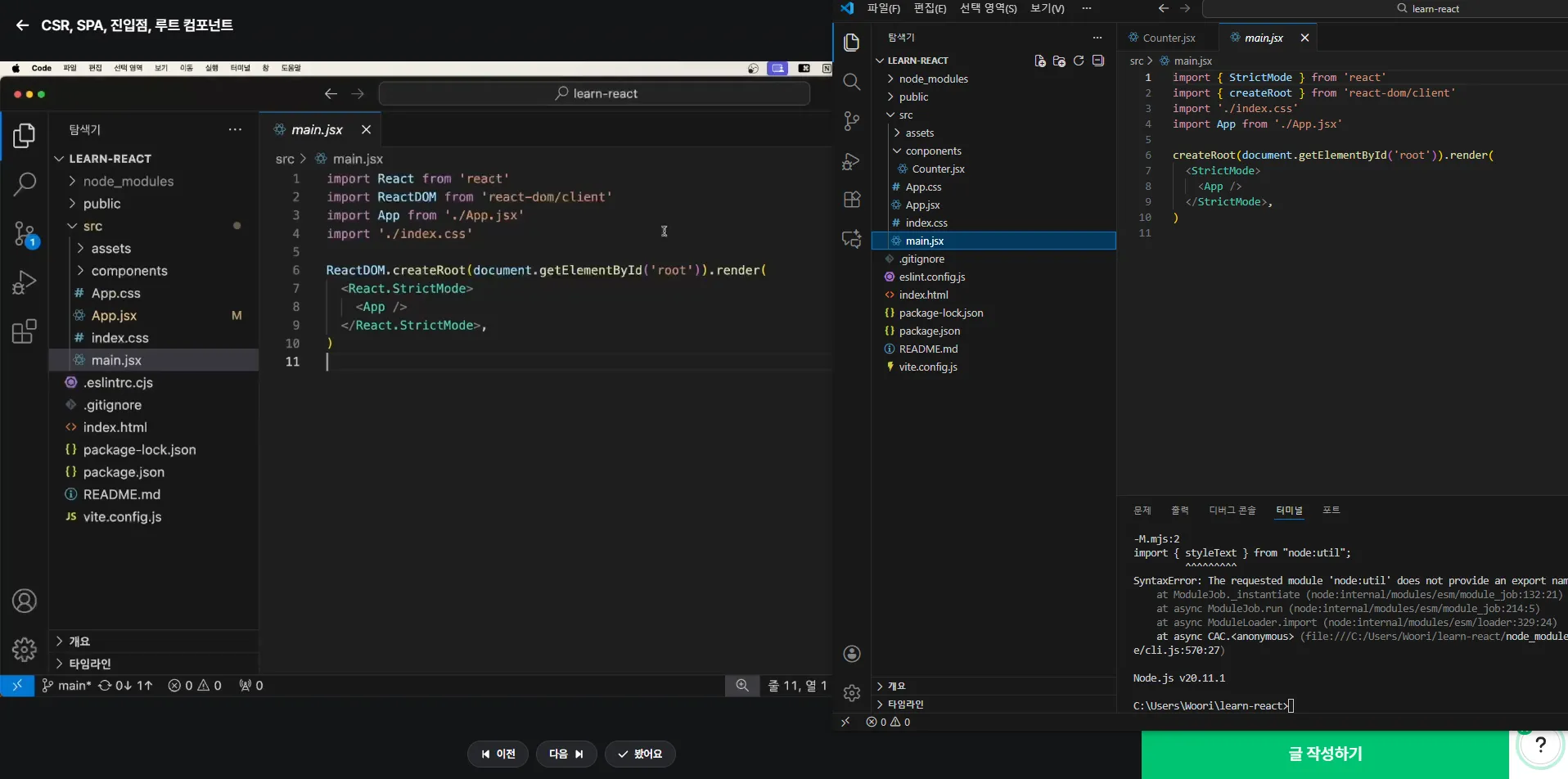Open Run and Debug in the right VS Code window
The width and height of the screenshot is (1568, 779).
(852, 161)
